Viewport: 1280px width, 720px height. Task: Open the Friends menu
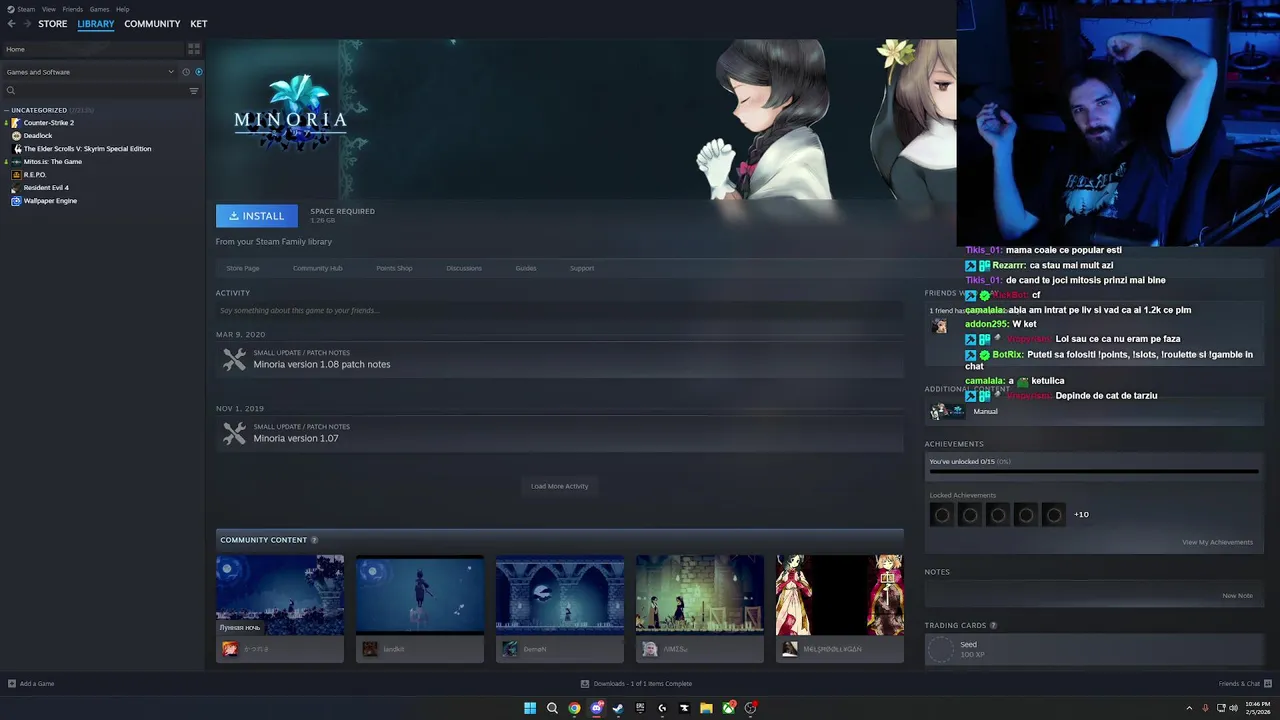click(73, 9)
